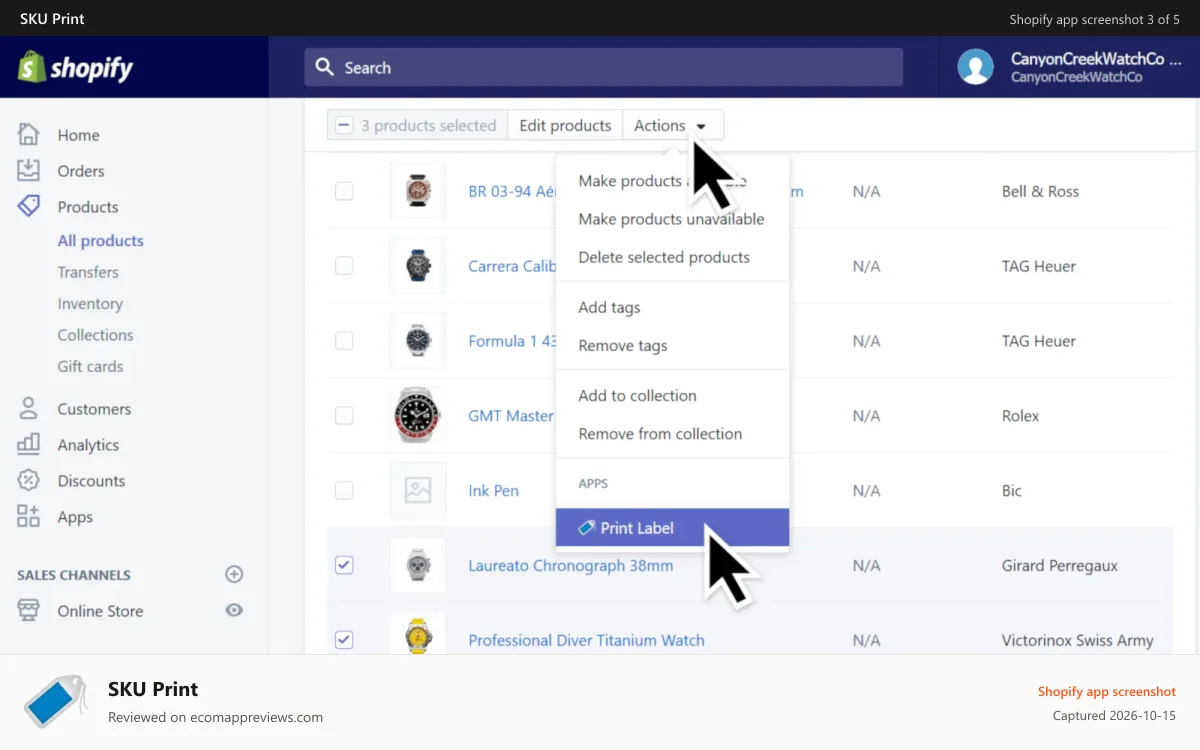Click the search magnifier icon
Screen dimensions: 1200x750
click(324, 67)
